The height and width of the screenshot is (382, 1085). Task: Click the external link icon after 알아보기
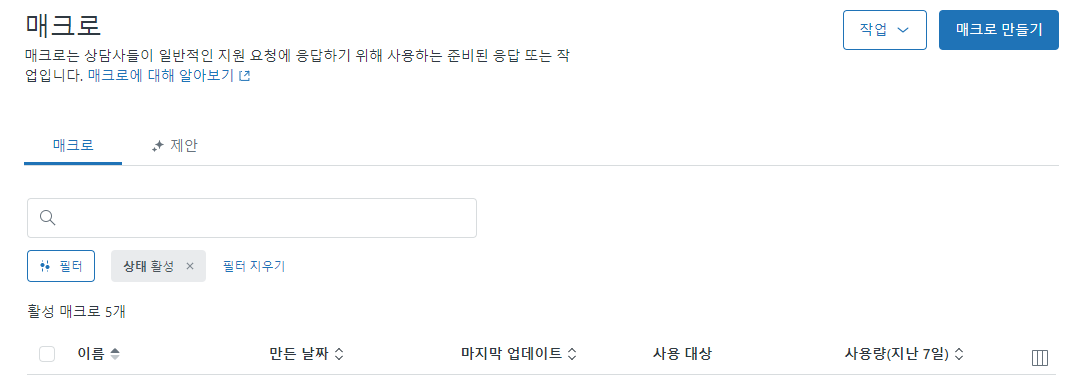(244, 77)
